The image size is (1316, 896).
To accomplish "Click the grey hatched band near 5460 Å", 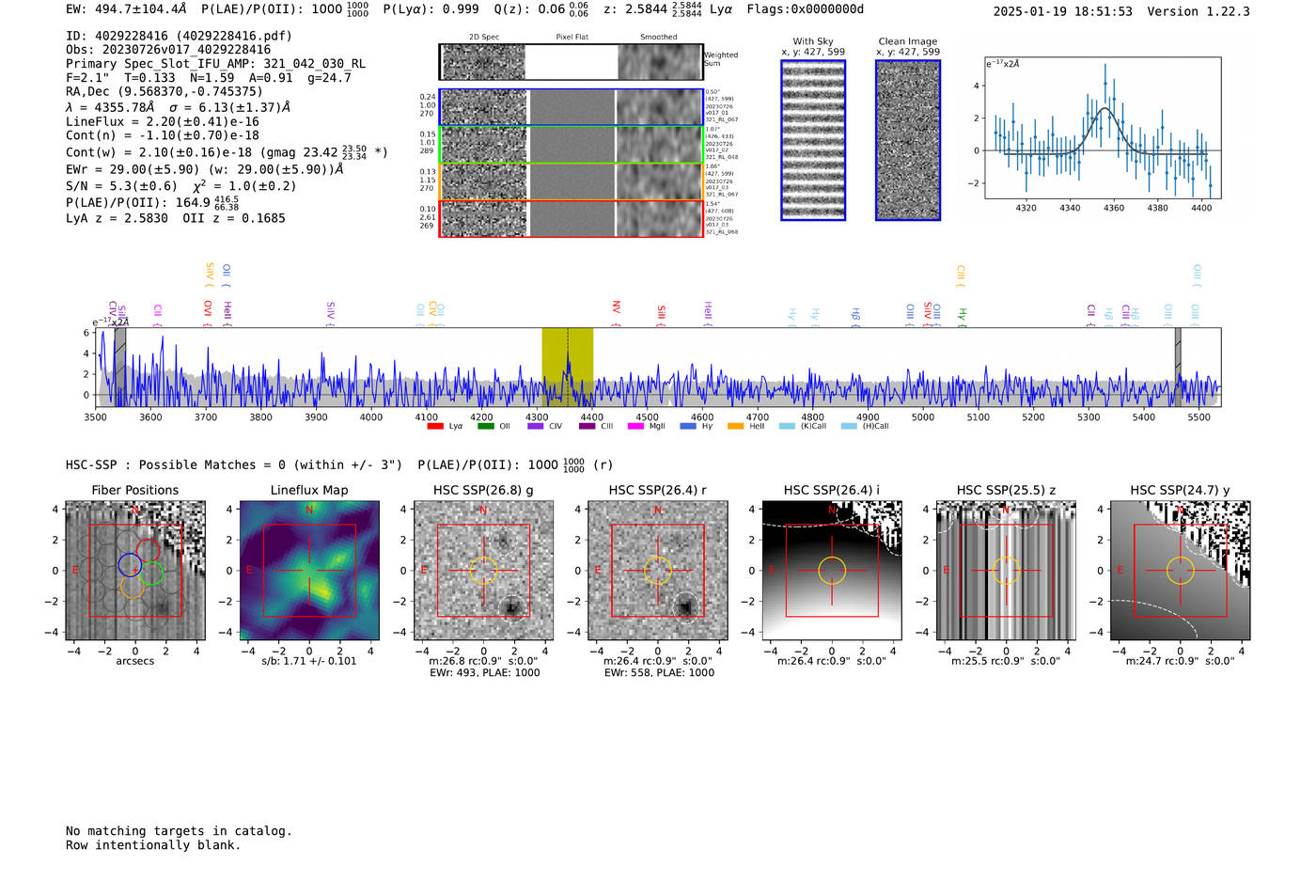I will click(x=1178, y=367).
